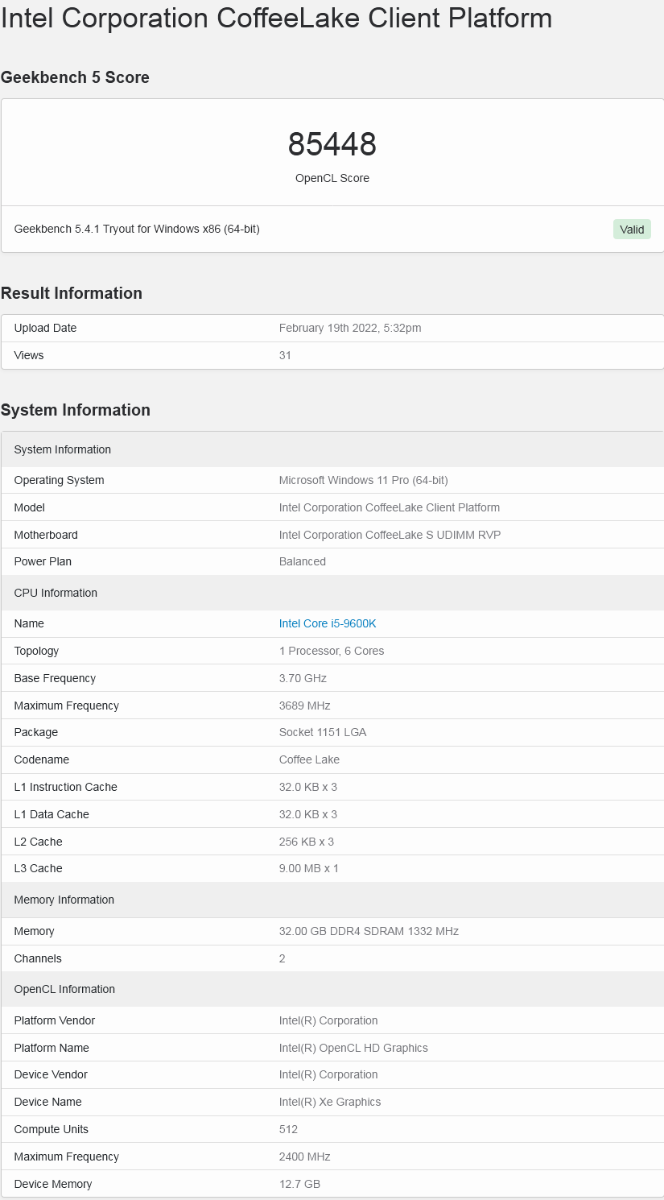This screenshot has height=1200, width=664.
Task: Click the OpenCL Information table header
Action: coord(64,989)
